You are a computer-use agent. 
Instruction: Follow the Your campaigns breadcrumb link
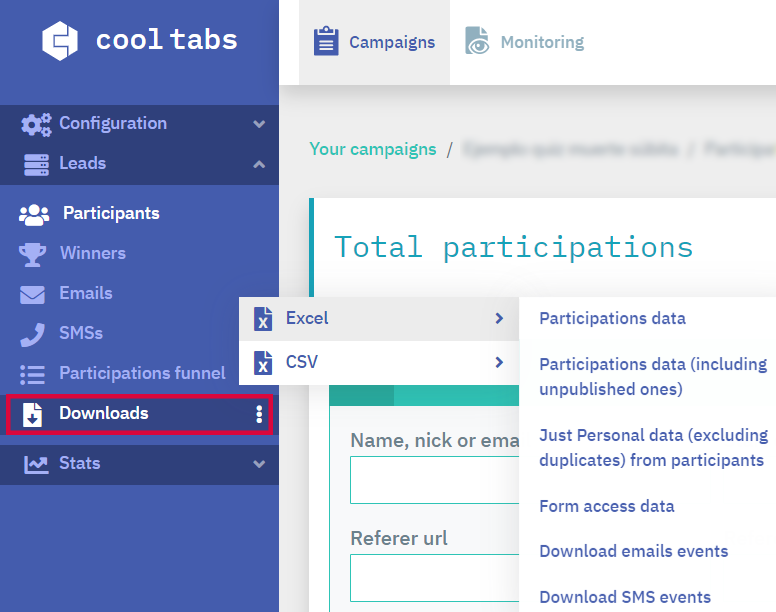coord(372,149)
